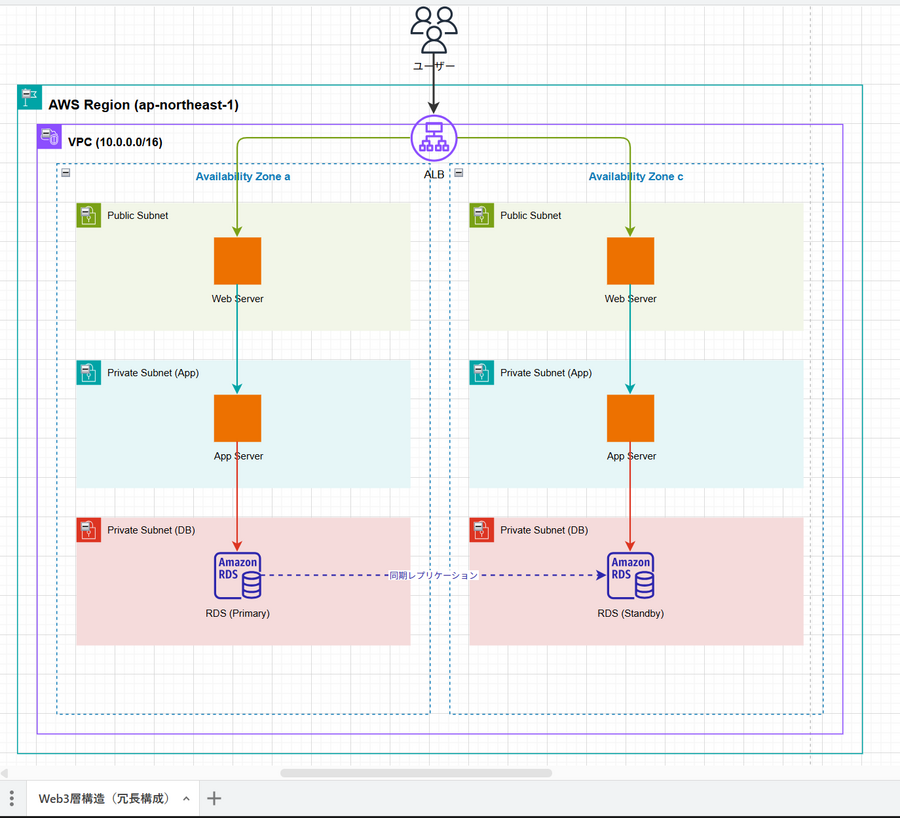Image resolution: width=900 pixels, height=818 pixels.
Task: Select the RDS (Primary) database icon
Action: [x=238, y=576]
